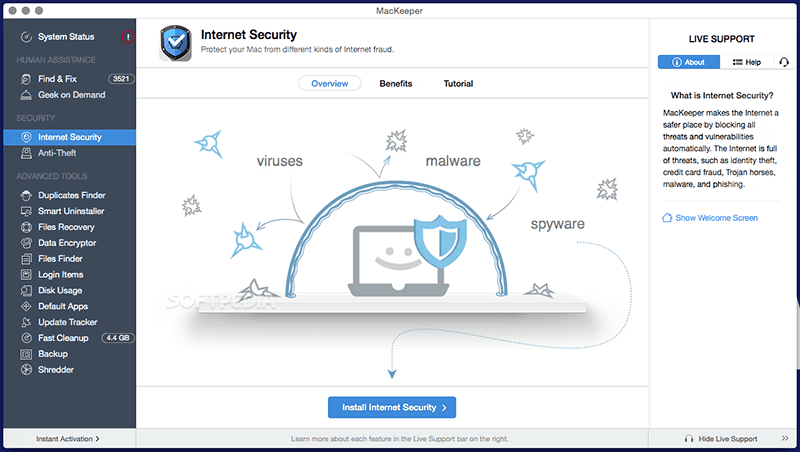
Task: Click the MacKeeper window title
Action: point(399,11)
